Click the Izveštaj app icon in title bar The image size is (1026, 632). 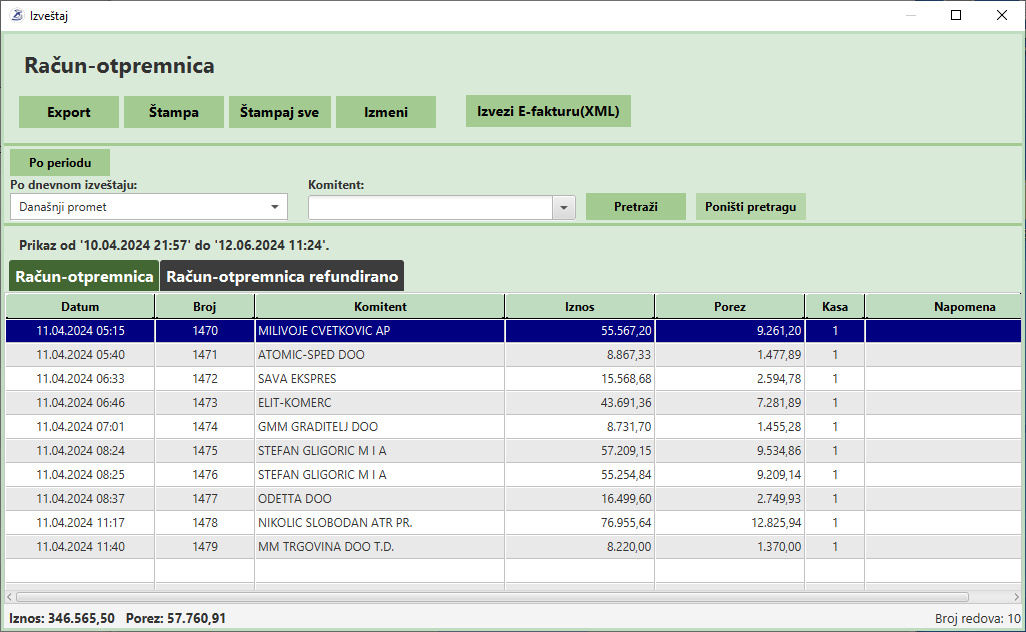tap(16, 15)
